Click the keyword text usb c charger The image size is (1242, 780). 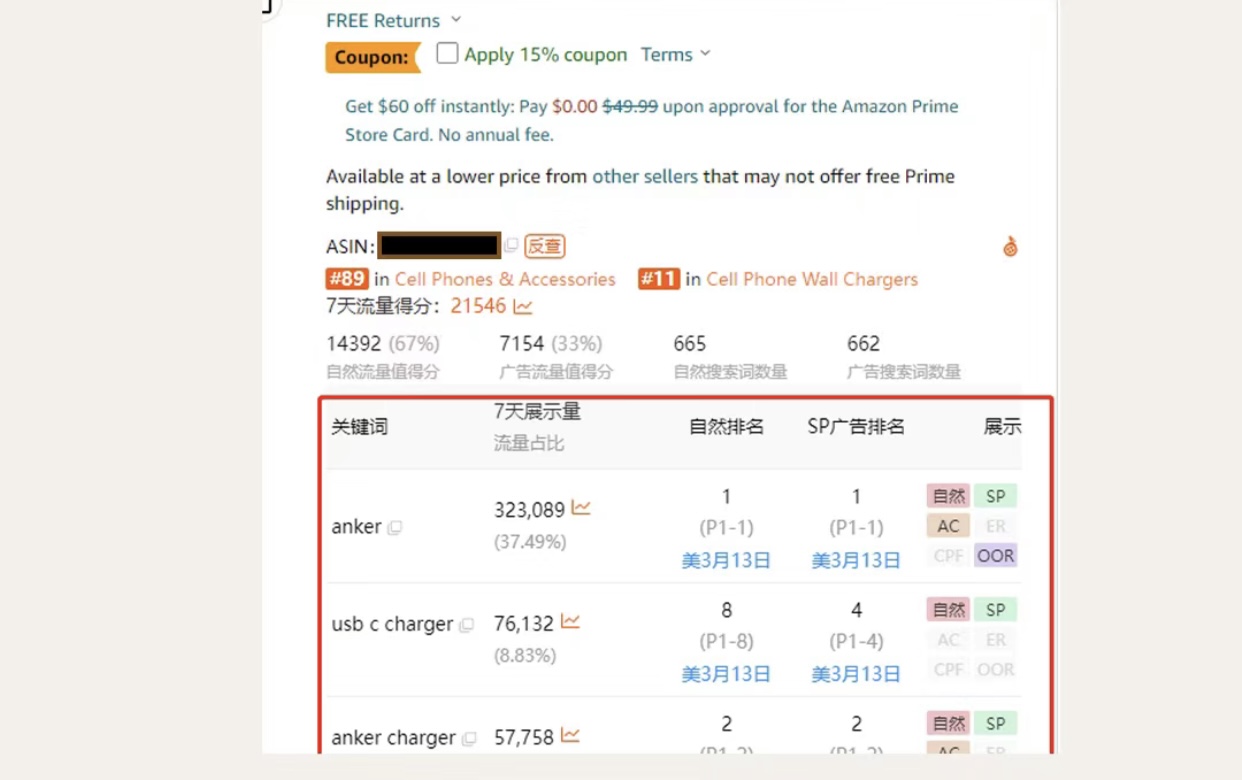(392, 624)
